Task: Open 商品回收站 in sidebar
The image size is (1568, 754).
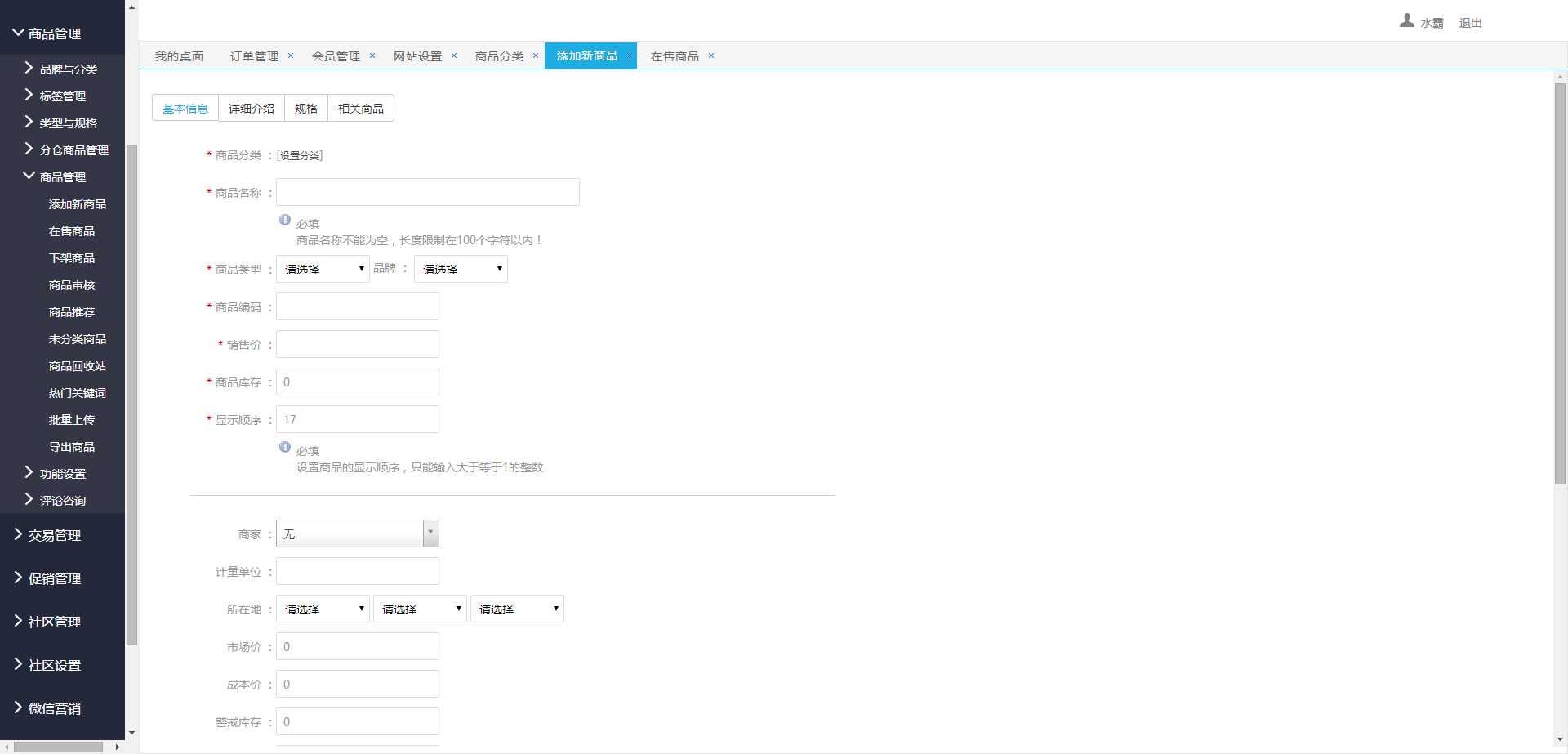Action: pyautogui.click(x=78, y=365)
